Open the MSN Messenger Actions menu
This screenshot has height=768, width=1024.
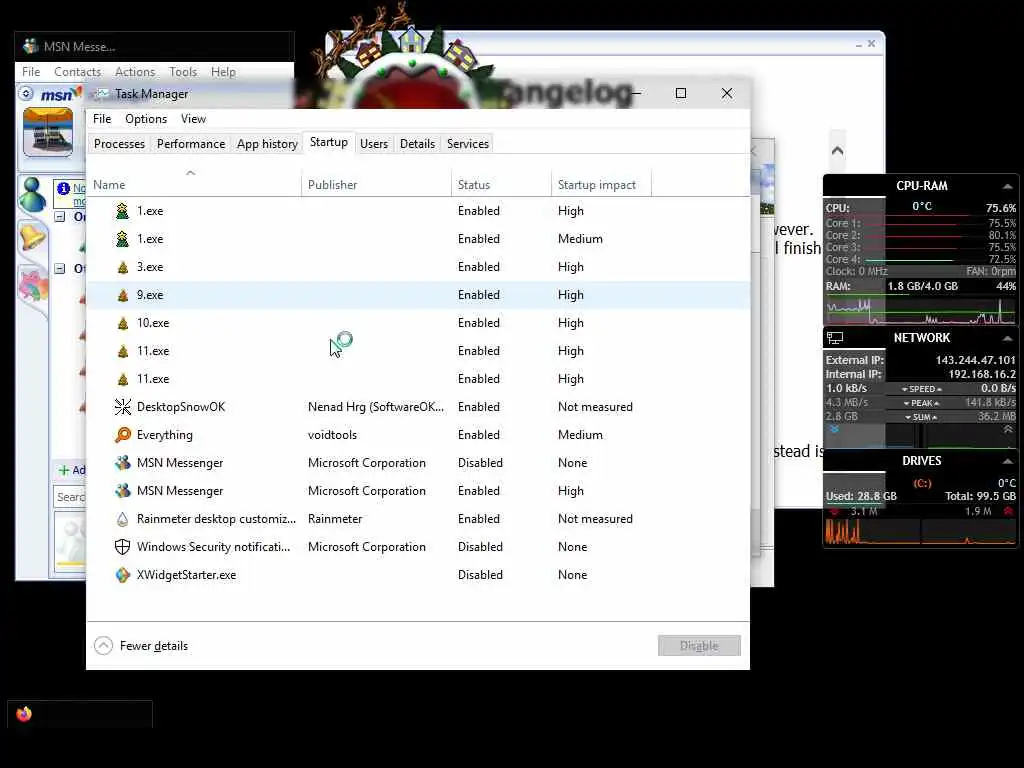click(135, 72)
